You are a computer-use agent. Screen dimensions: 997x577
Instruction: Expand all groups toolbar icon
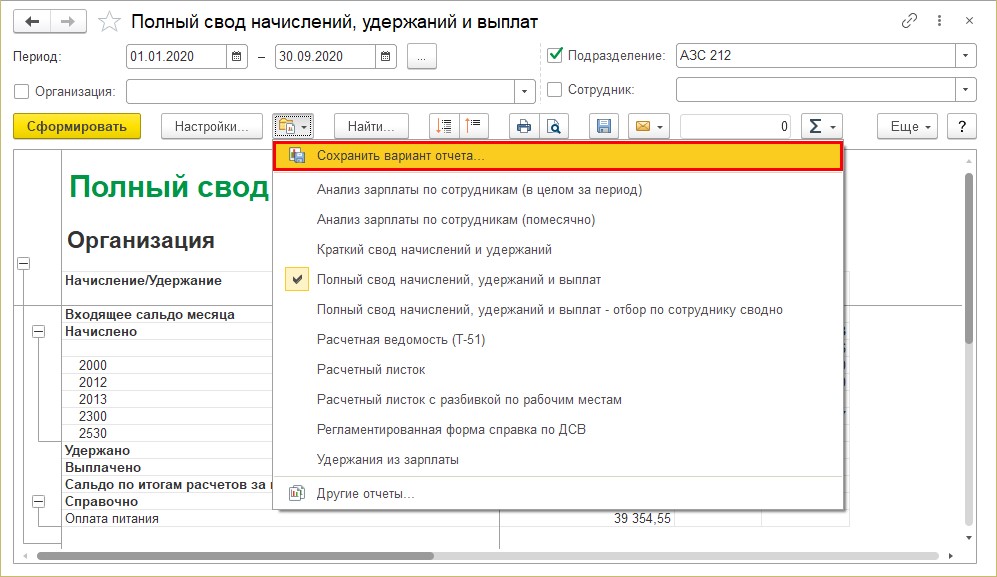(x=444, y=126)
